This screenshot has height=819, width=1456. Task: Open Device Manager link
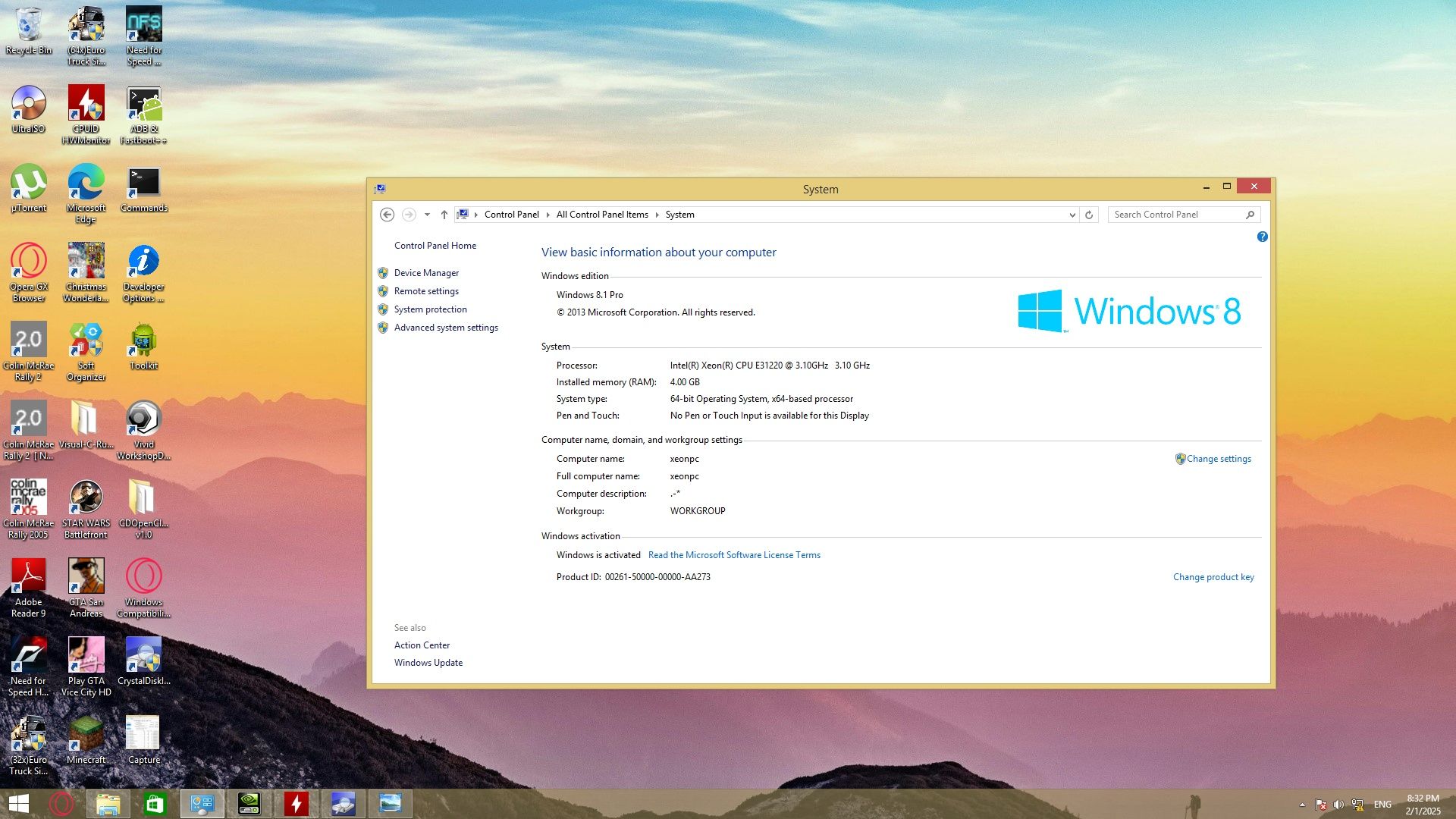pos(426,273)
